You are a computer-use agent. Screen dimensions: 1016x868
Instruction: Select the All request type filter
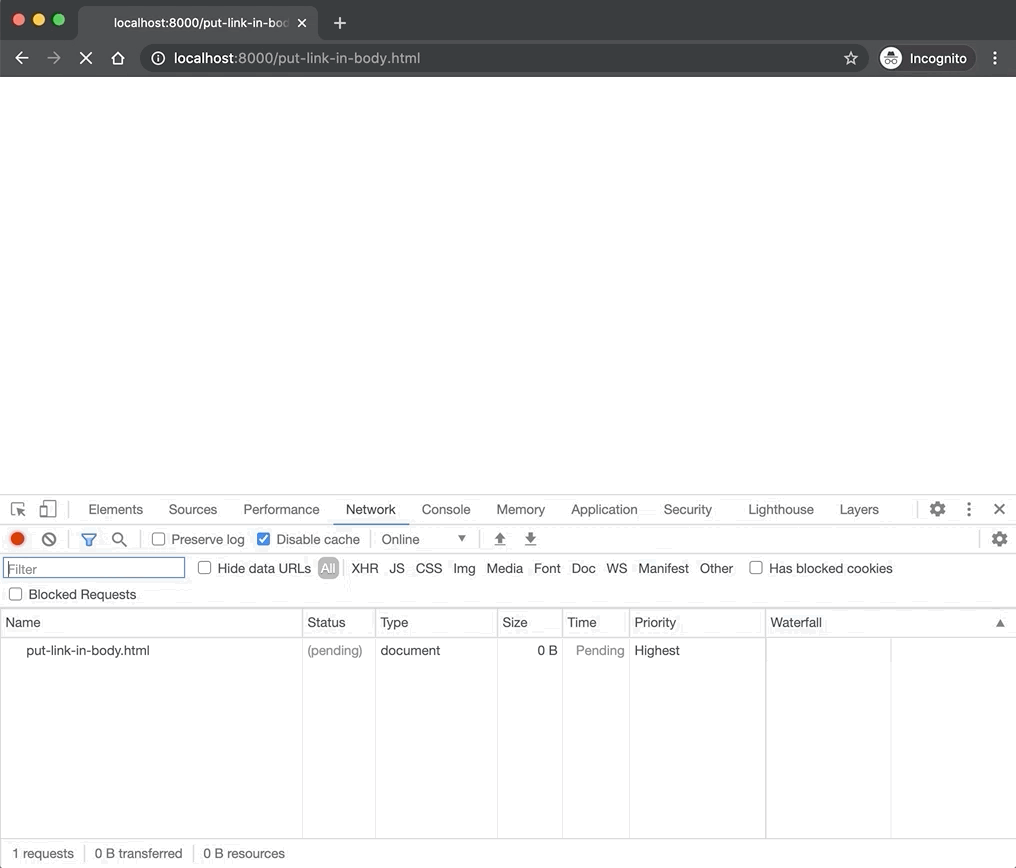pyautogui.click(x=329, y=568)
